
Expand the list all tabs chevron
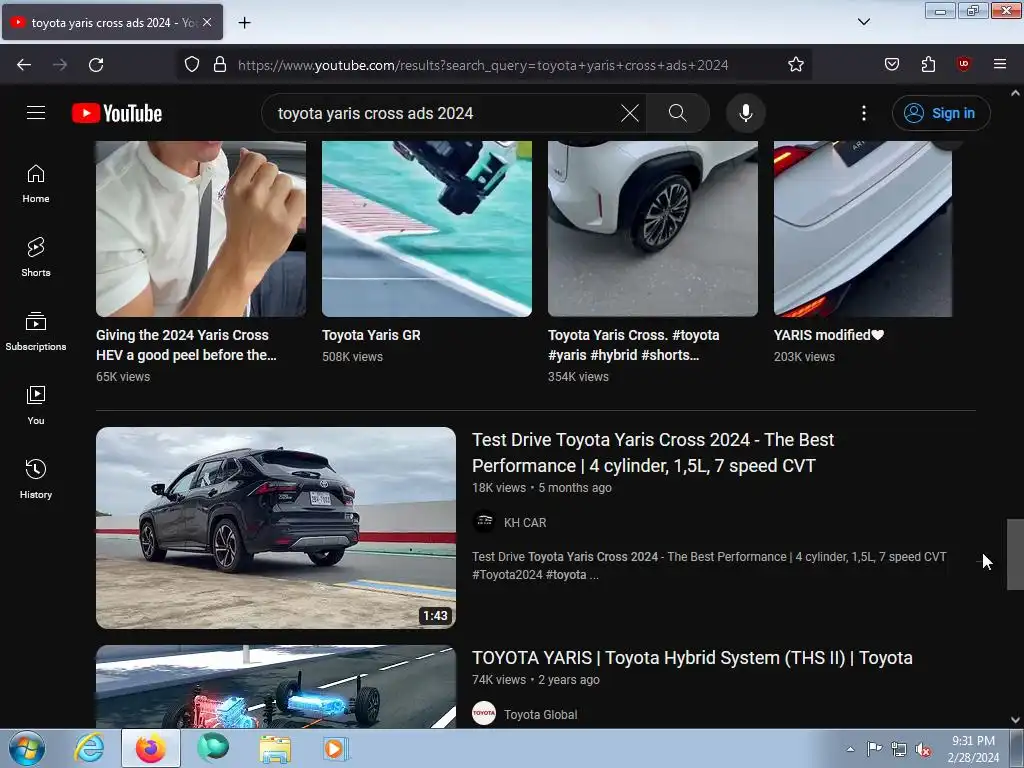pyautogui.click(x=864, y=22)
